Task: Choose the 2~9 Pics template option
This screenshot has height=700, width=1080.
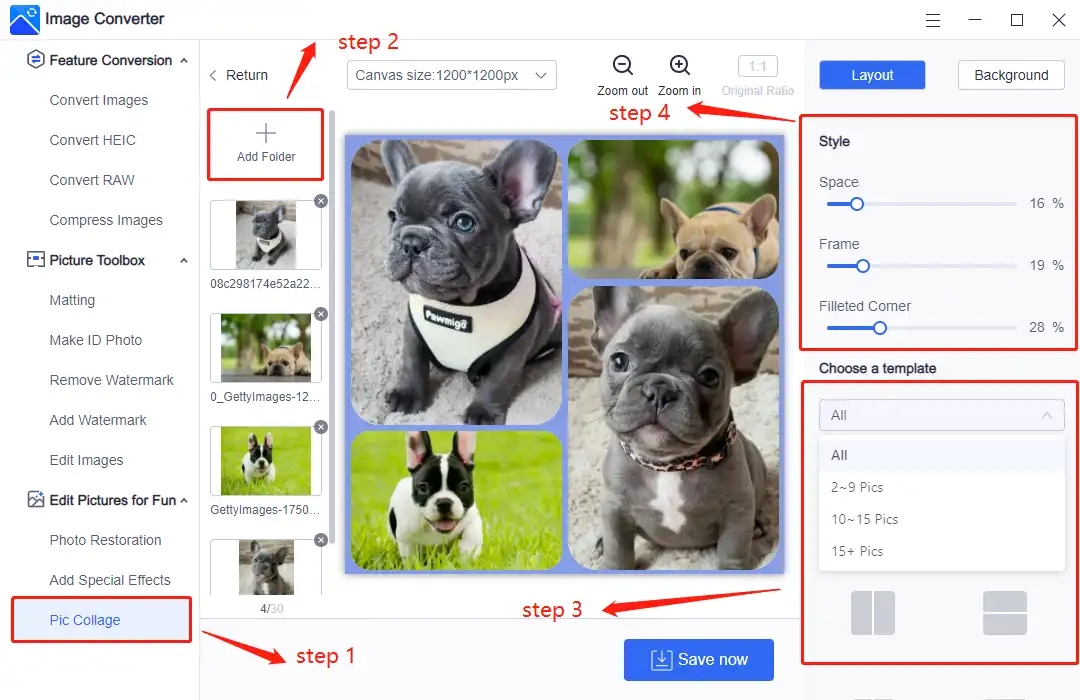Action: coord(862,487)
